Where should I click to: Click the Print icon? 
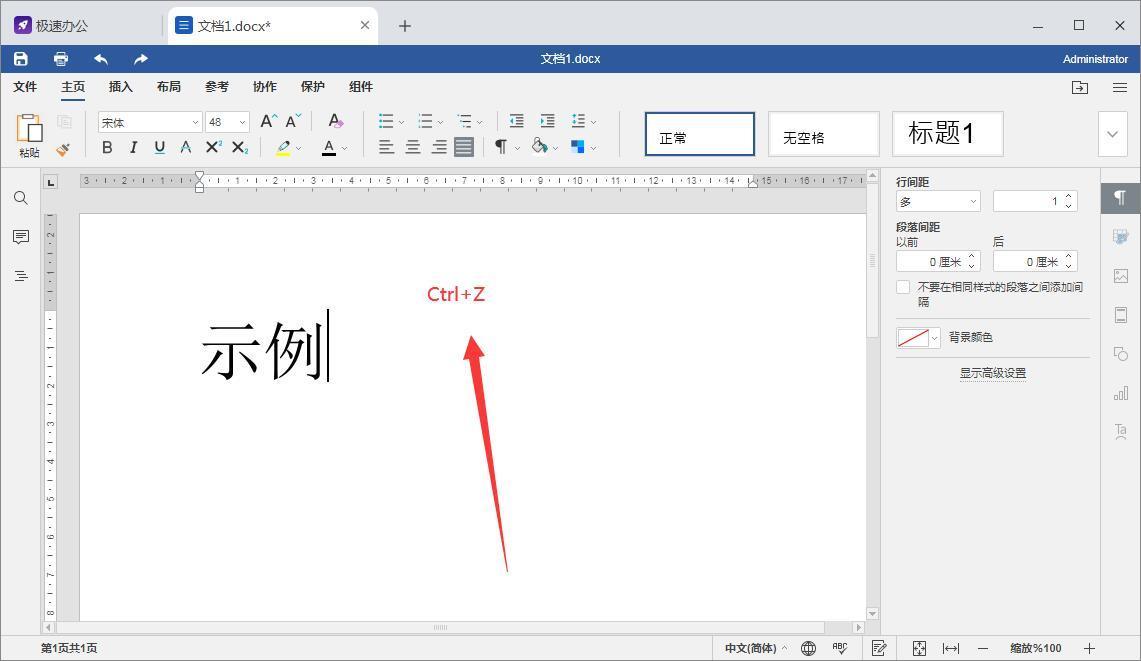pos(61,59)
